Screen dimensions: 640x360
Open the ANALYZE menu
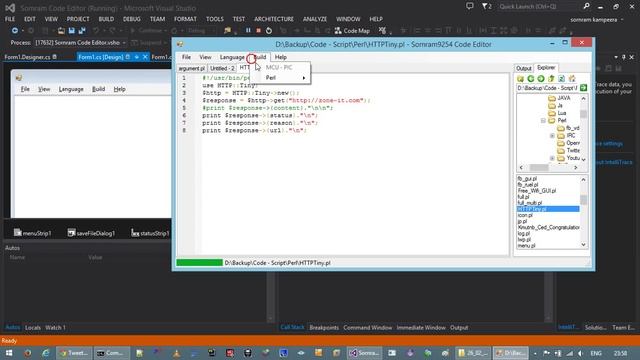pos(315,19)
